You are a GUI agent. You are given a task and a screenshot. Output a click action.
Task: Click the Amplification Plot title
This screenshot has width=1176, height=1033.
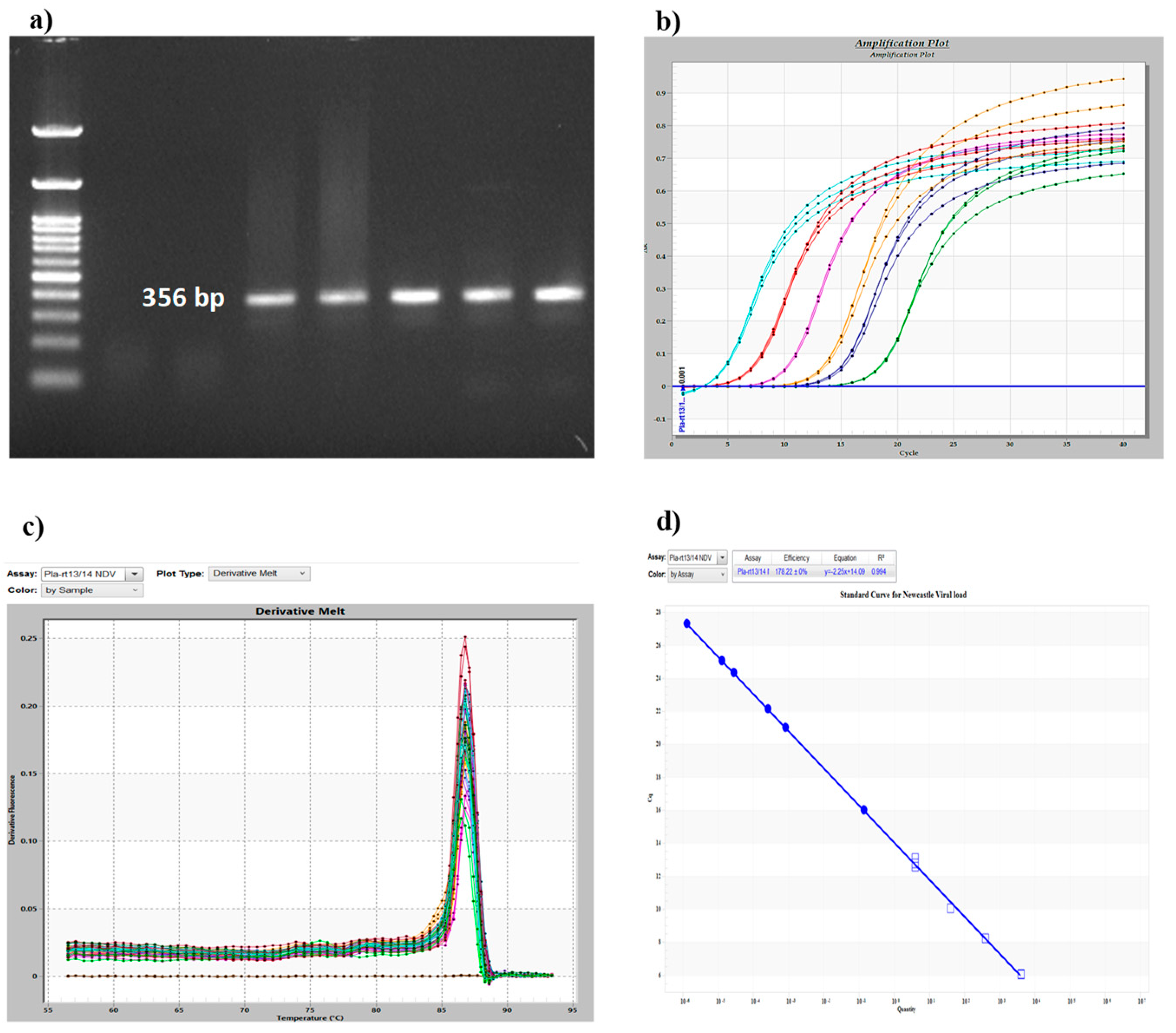point(902,43)
